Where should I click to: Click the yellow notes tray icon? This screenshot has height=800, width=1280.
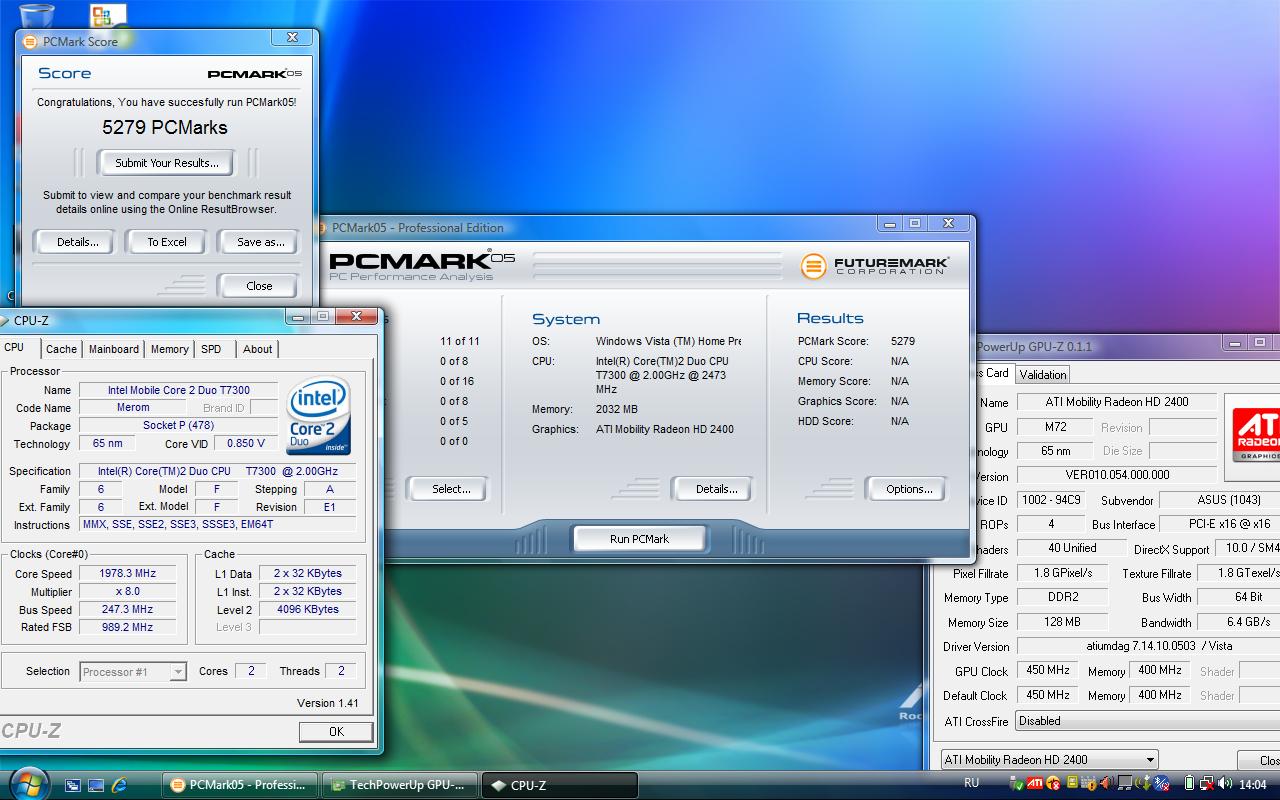click(1072, 783)
